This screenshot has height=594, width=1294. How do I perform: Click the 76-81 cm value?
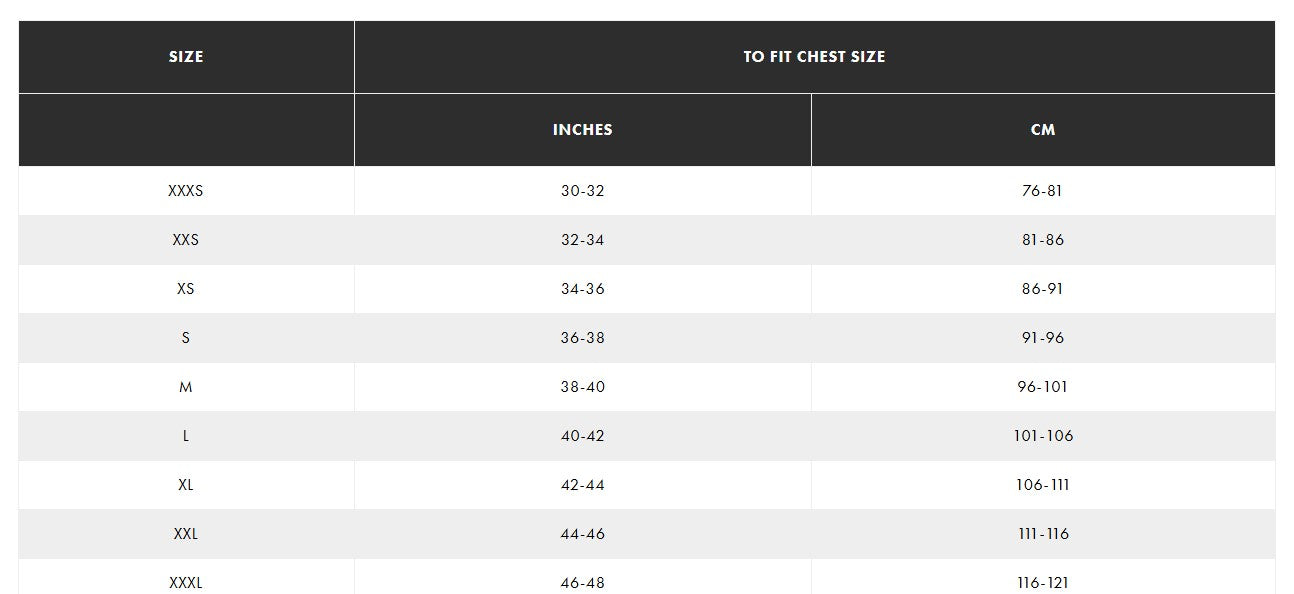(x=1043, y=191)
